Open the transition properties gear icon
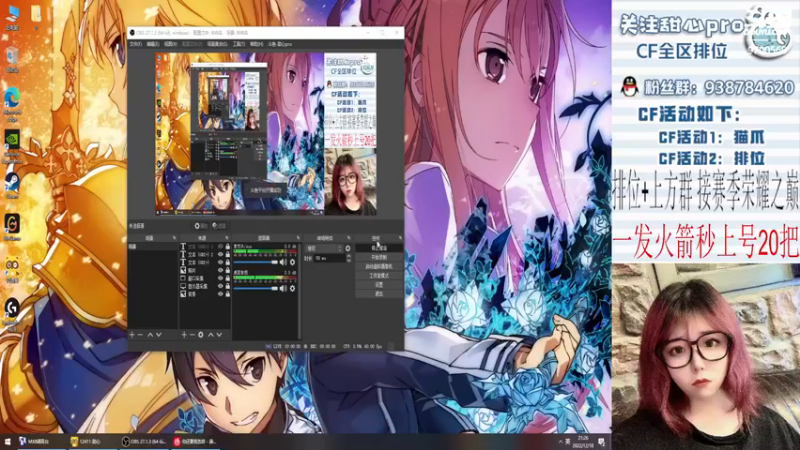This screenshot has height=450, width=800. click(x=348, y=248)
